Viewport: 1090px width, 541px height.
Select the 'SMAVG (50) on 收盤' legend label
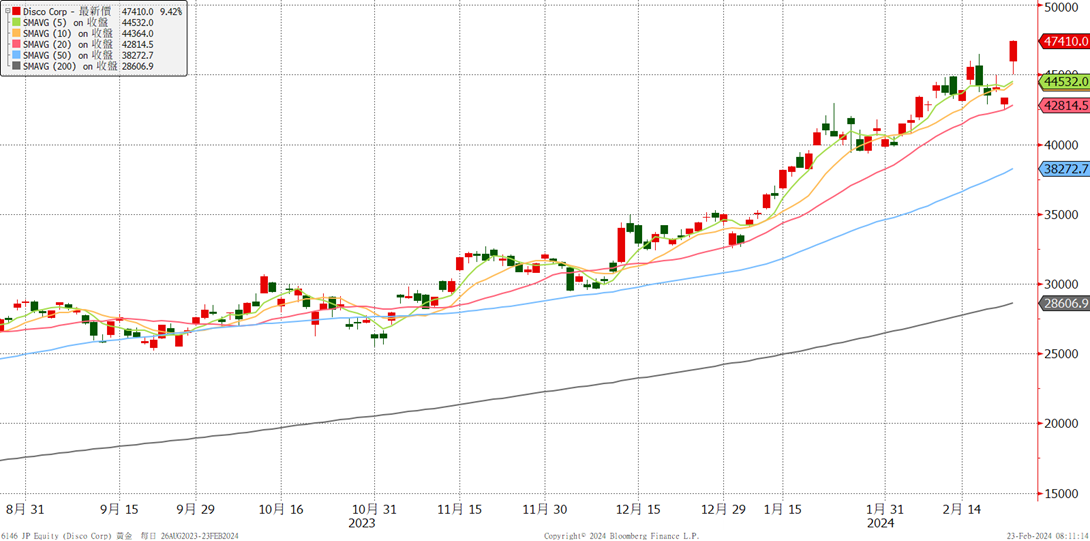(68, 55)
